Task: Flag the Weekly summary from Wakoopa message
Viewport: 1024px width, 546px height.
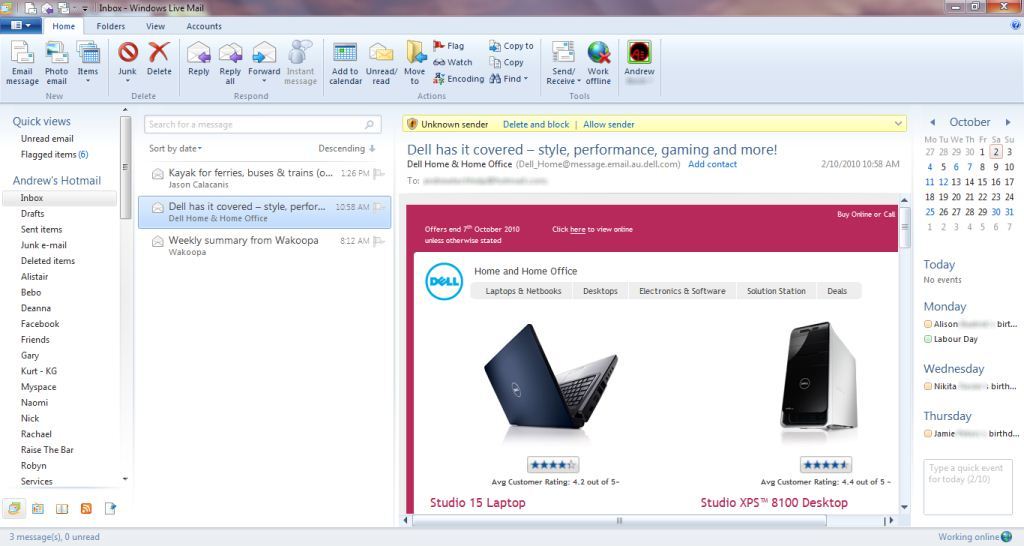Action: (x=379, y=241)
